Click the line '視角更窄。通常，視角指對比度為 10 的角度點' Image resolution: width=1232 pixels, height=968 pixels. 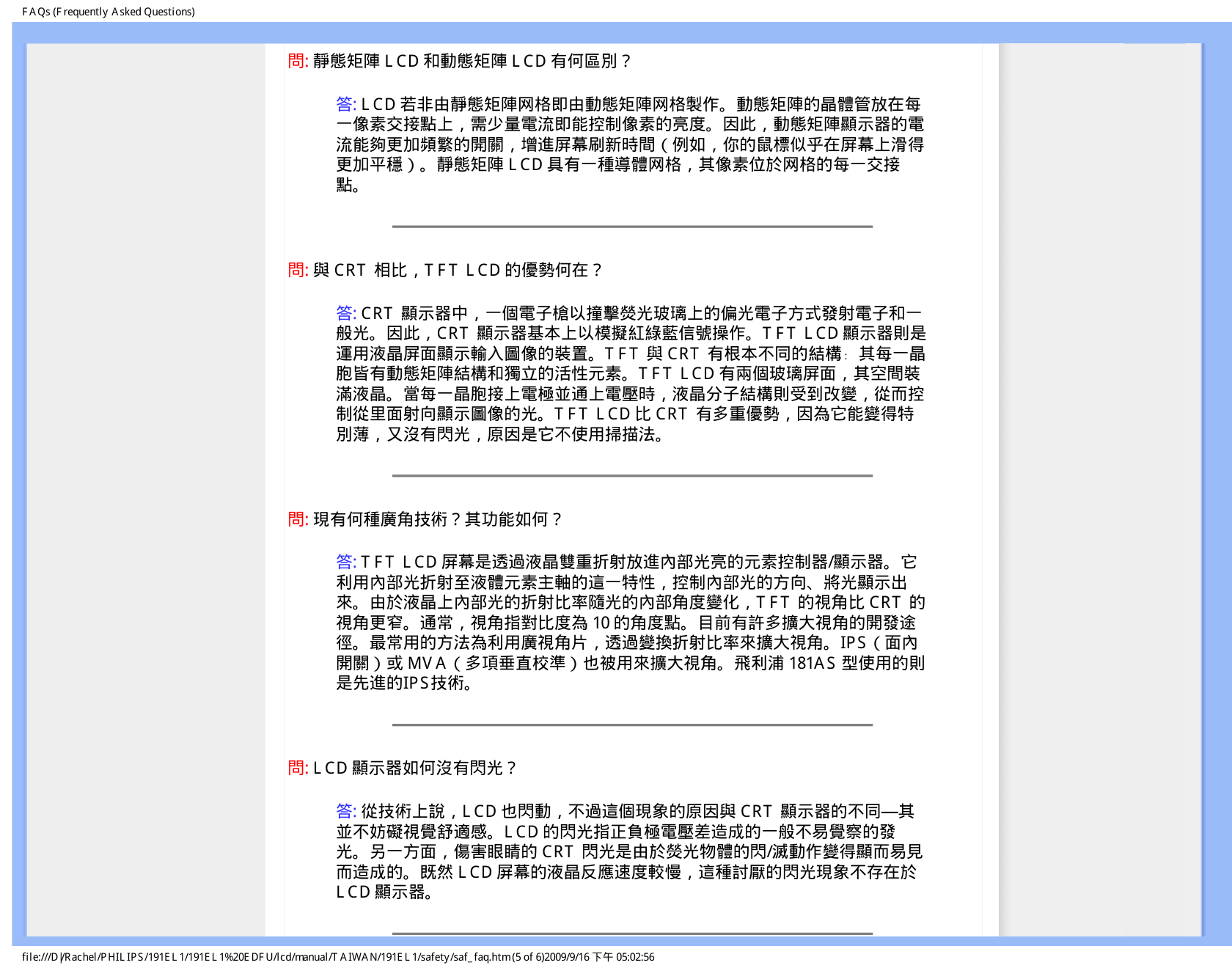626,623
